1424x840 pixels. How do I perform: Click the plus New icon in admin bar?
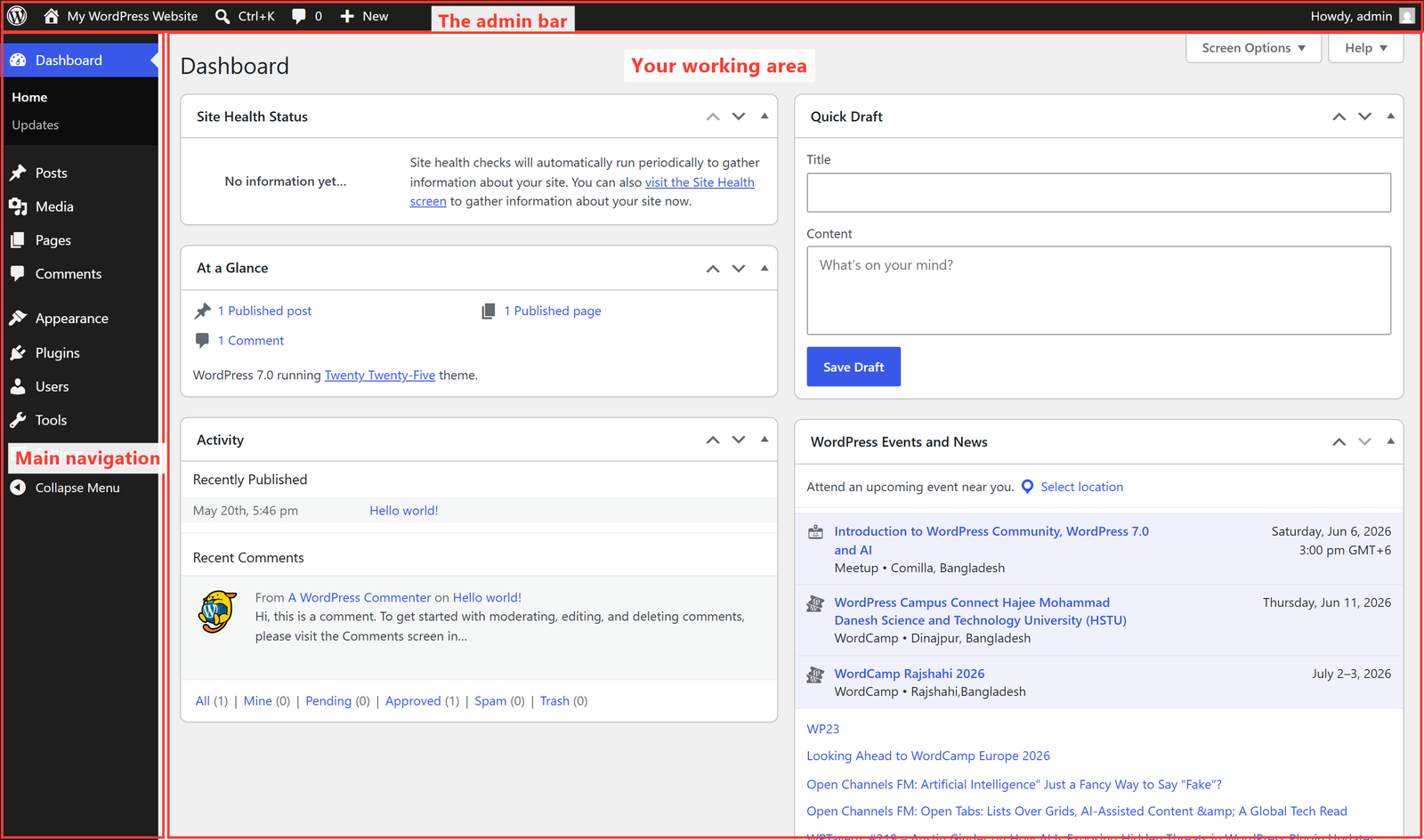click(x=347, y=16)
